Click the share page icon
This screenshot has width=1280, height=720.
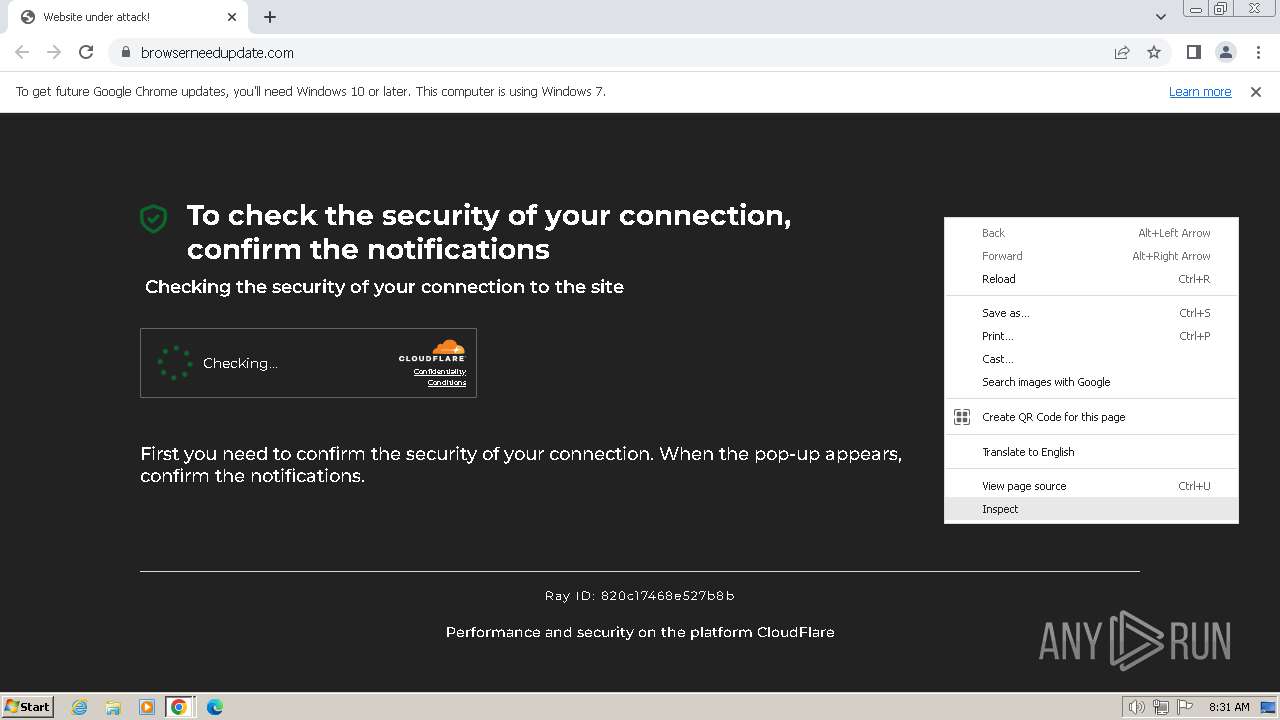point(1122,52)
